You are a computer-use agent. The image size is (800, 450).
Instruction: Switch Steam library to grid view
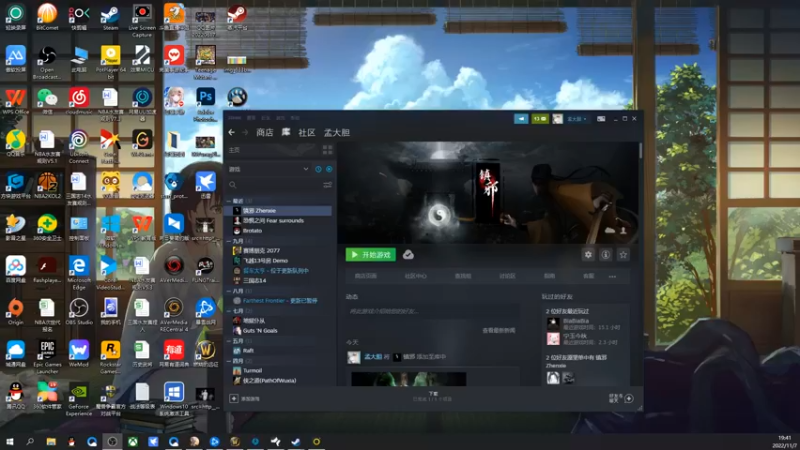coord(327,149)
